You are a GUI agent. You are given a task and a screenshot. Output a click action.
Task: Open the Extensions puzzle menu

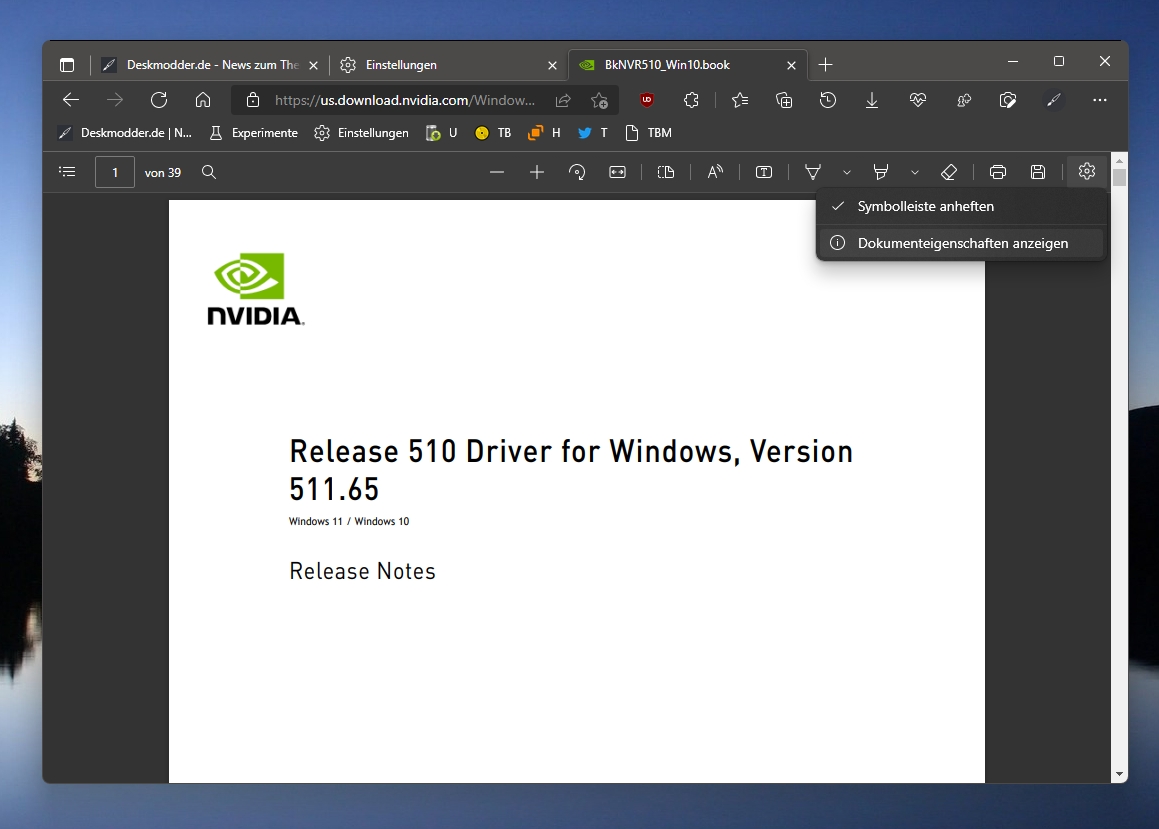coord(691,100)
